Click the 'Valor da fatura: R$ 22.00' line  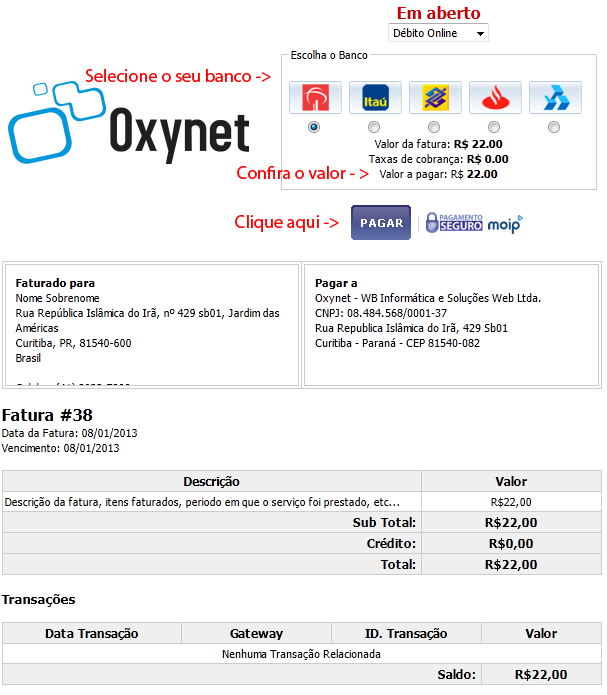point(438,144)
